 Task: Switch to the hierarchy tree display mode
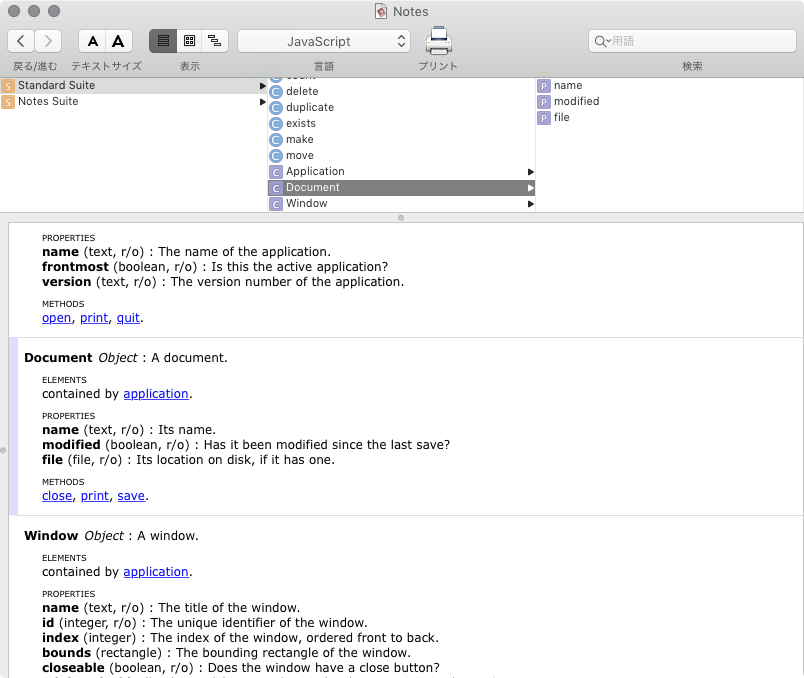click(215, 41)
